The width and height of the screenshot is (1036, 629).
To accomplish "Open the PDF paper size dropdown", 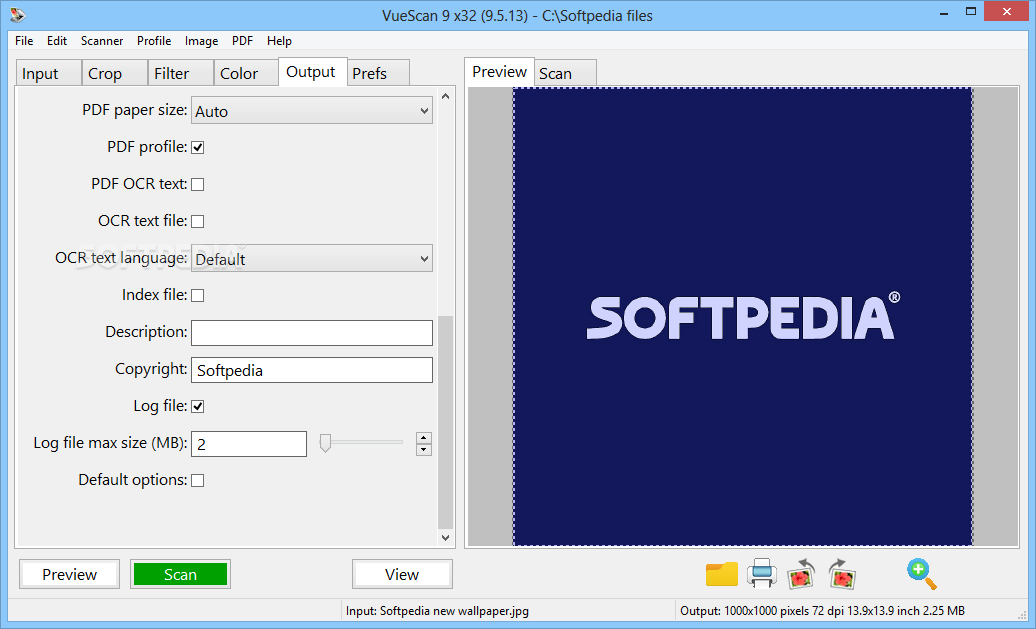I will click(x=312, y=111).
